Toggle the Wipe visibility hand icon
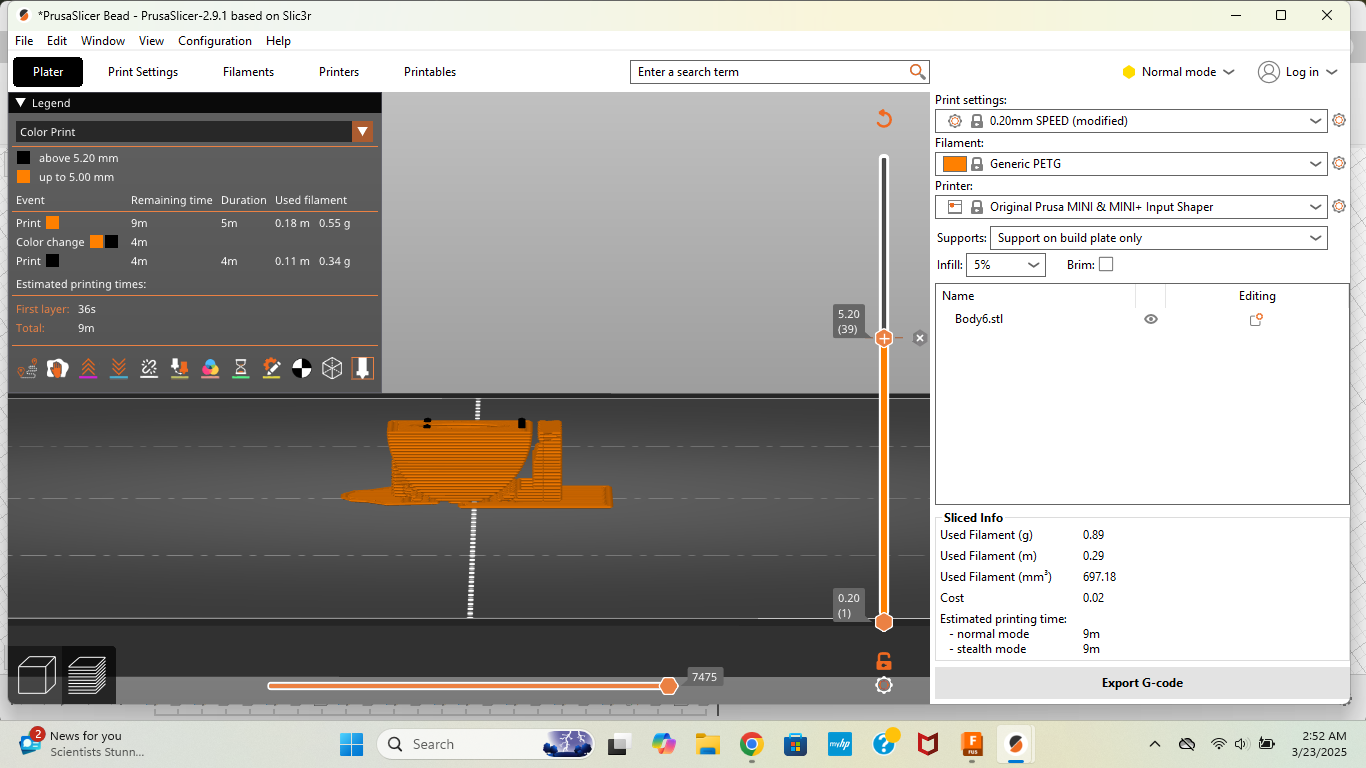This screenshot has height=768, width=1366. click(x=58, y=369)
